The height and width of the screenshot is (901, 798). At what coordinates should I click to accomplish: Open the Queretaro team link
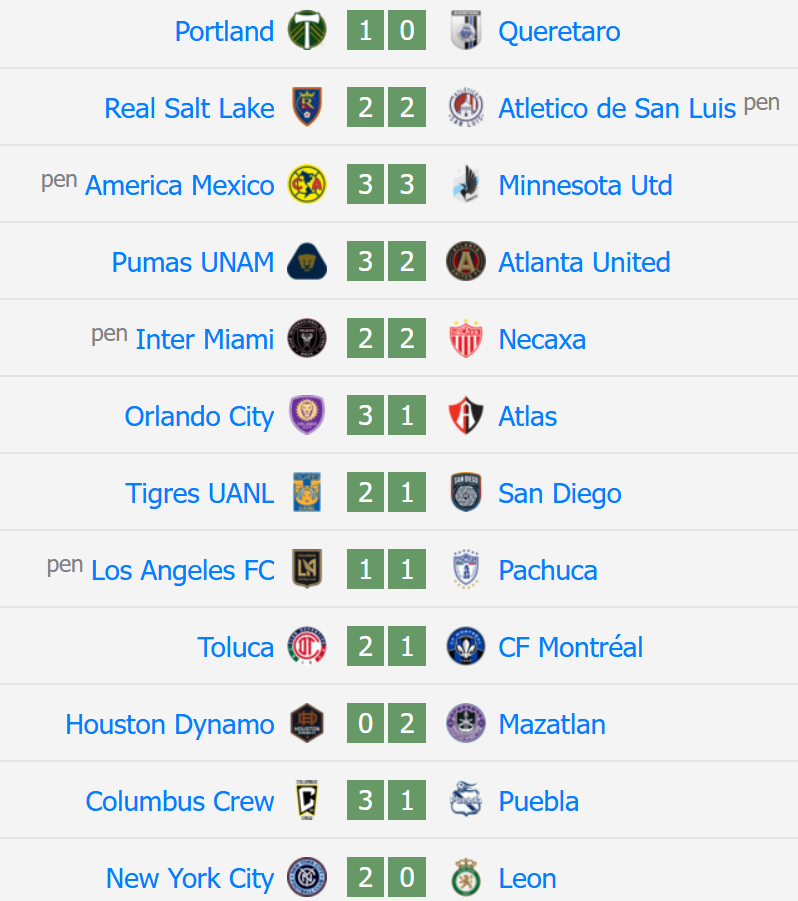coord(559,32)
